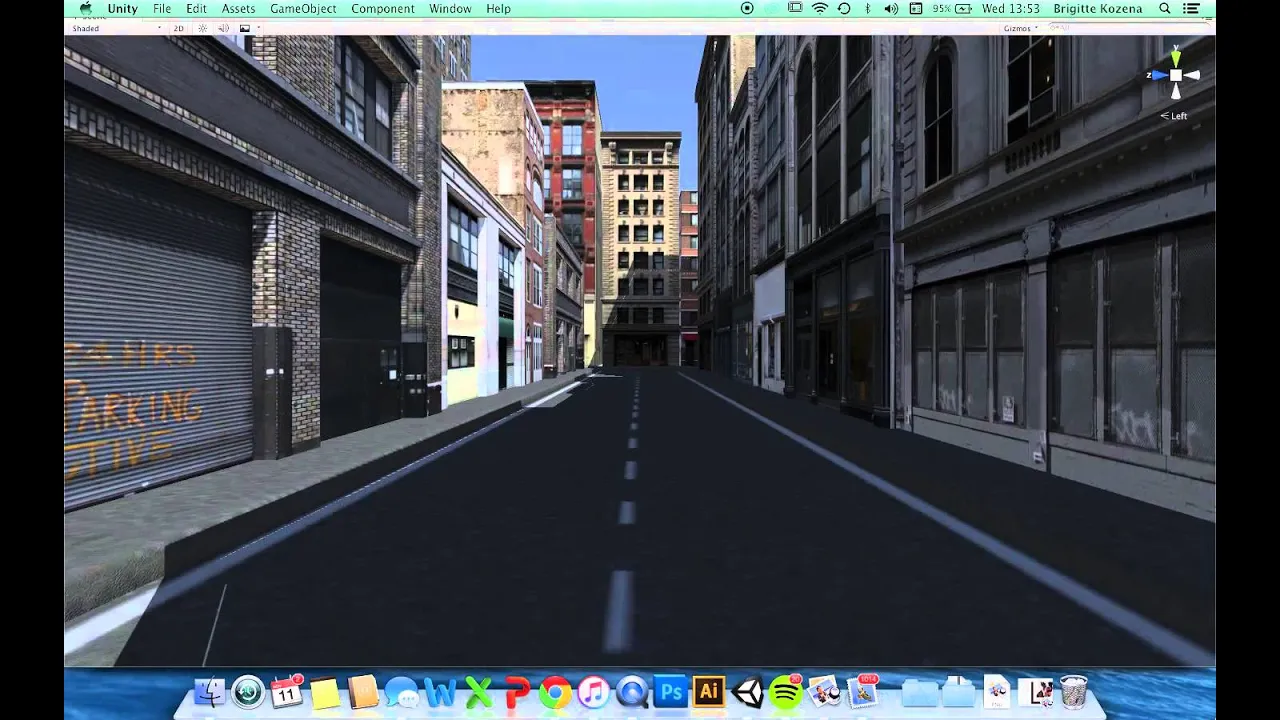Open Spotlight search magnifier
This screenshot has width=1280, height=720.
1165,8
